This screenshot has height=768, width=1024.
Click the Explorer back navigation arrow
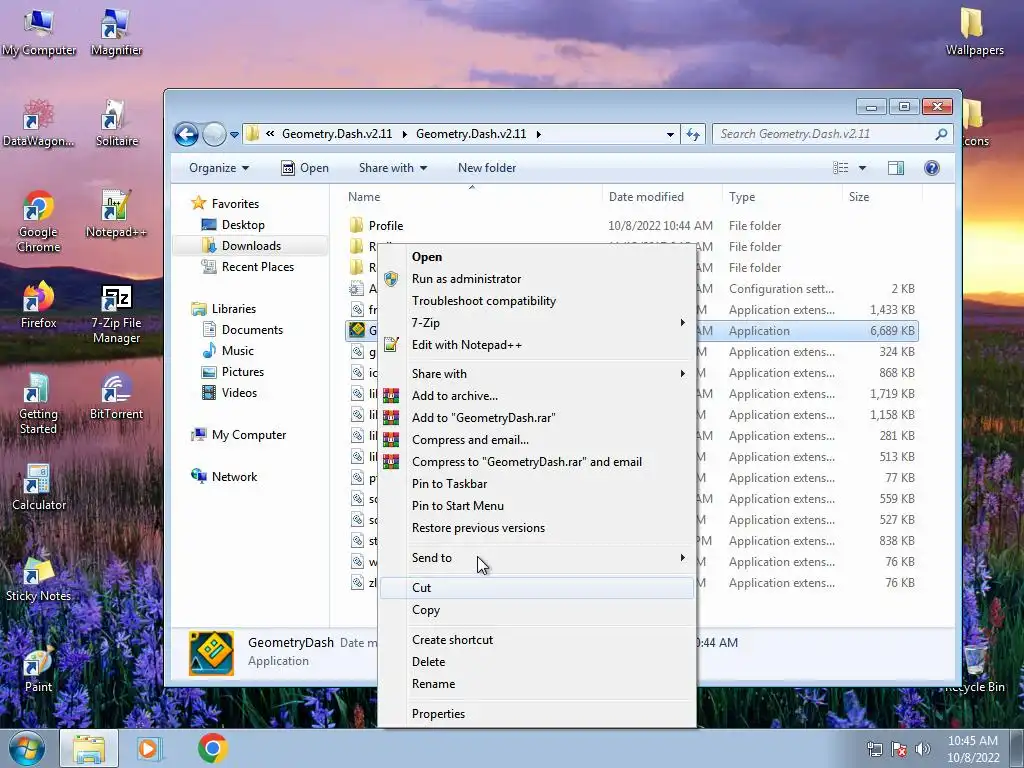pos(186,135)
